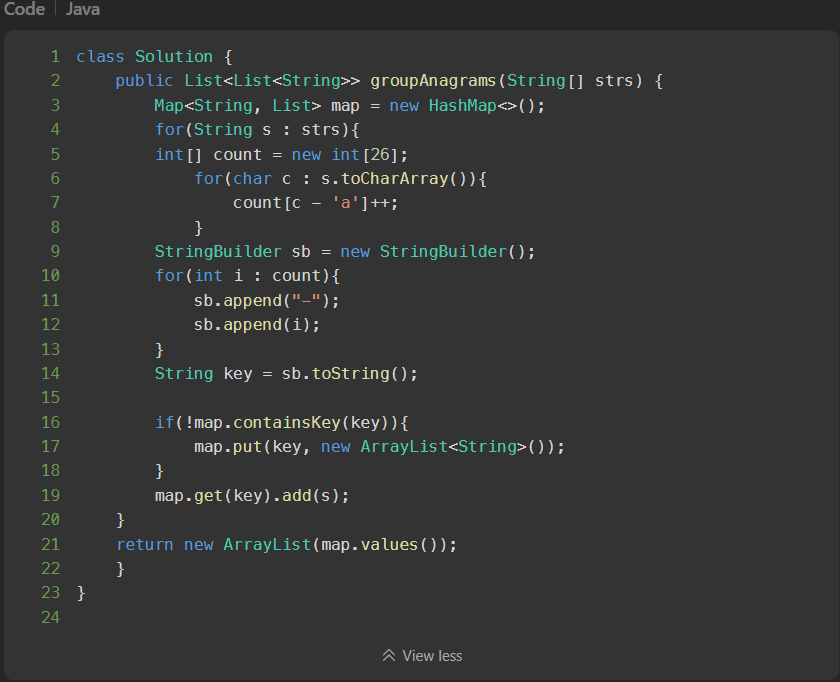
Task: Click 'String key = sb.toString();' line
Action: [x=286, y=373]
